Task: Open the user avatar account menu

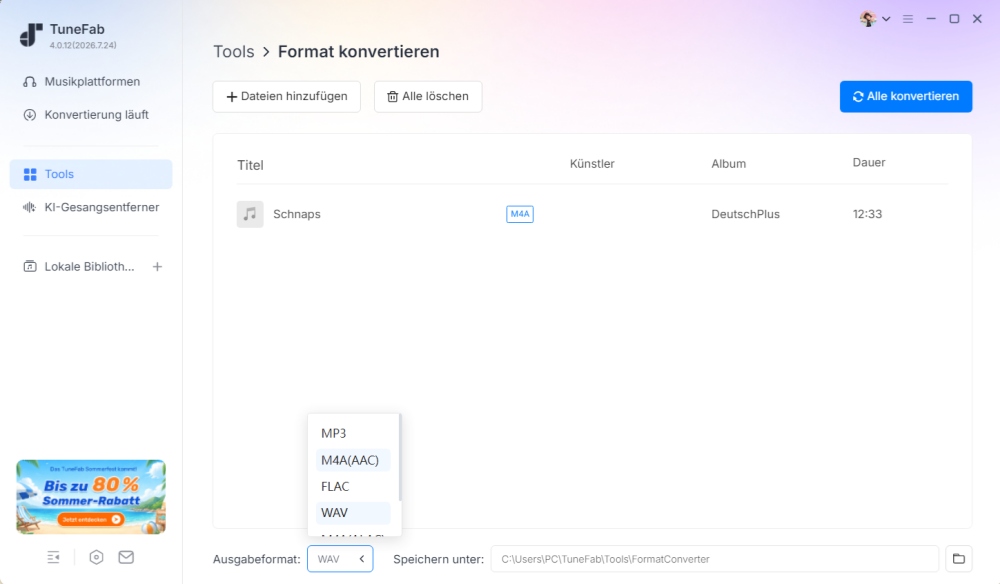Action: coord(874,19)
